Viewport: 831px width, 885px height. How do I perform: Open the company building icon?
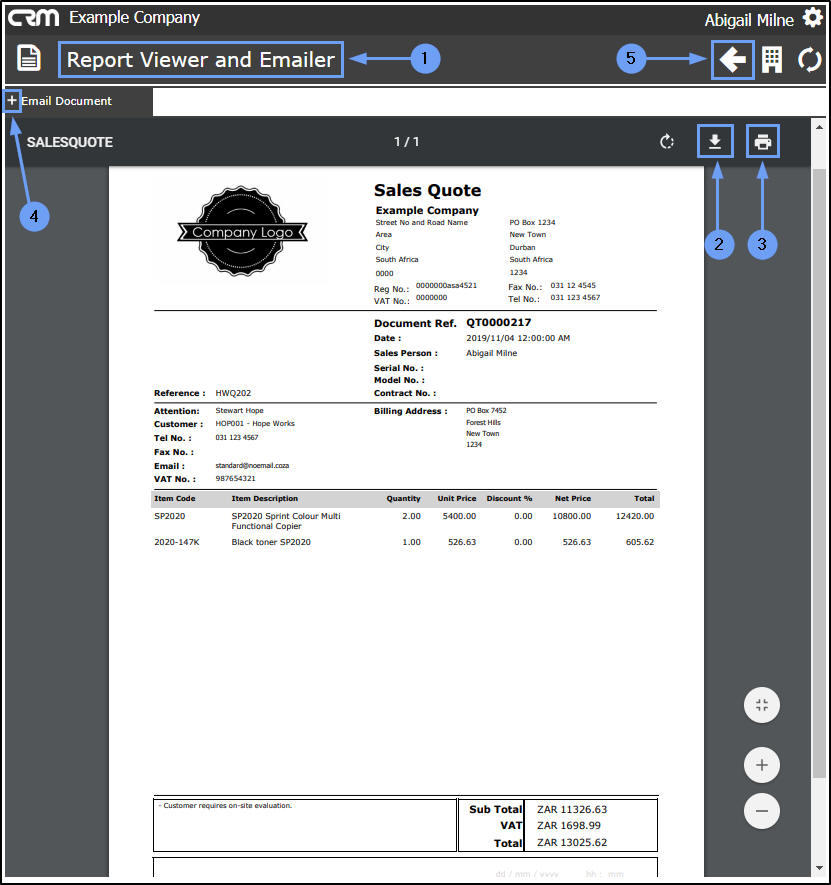[x=772, y=60]
